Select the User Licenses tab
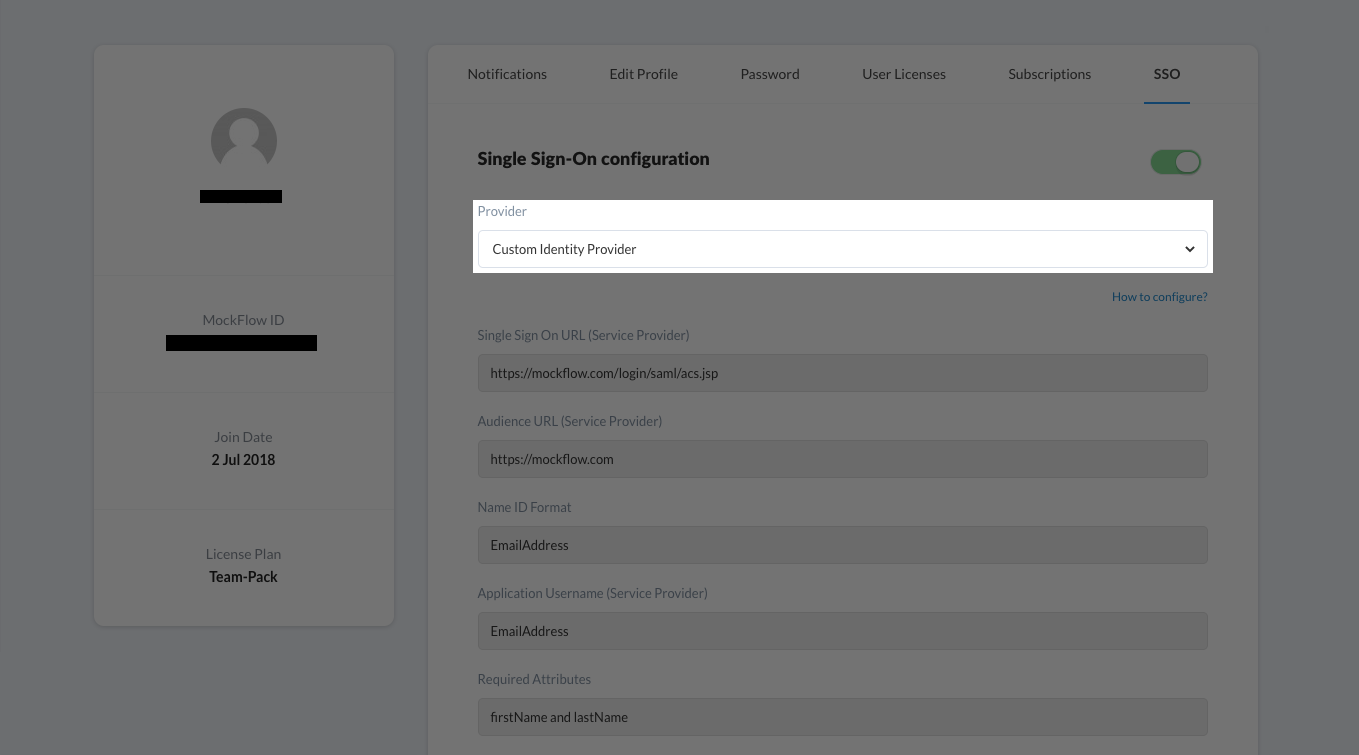This screenshot has width=1359, height=755. tap(903, 74)
